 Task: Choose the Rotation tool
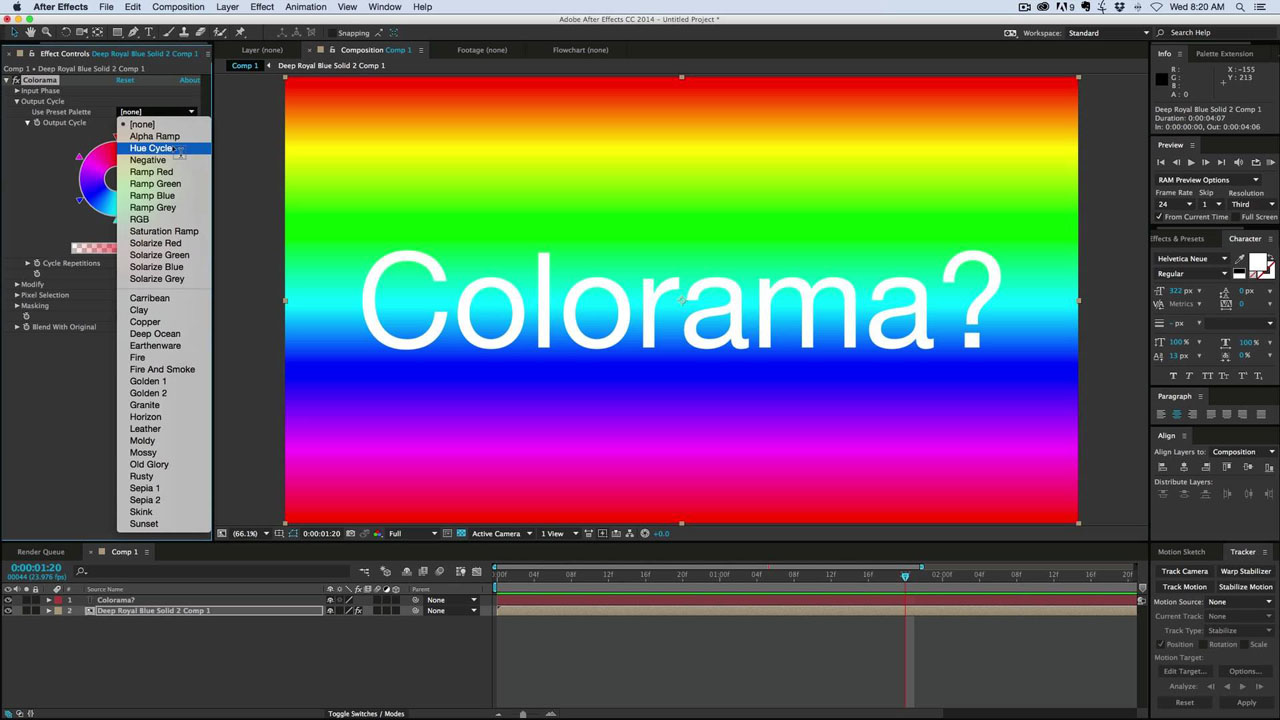pos(66,32)
